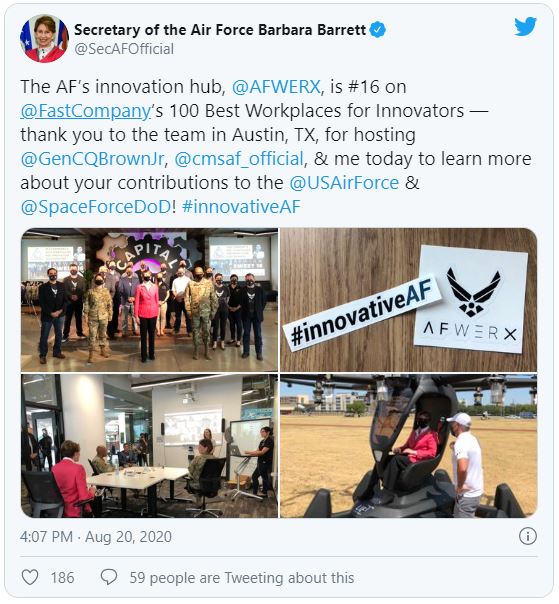The image size is (559, 604).
Task: Open the @FastCompany mention link
Action: click(86, 111)
